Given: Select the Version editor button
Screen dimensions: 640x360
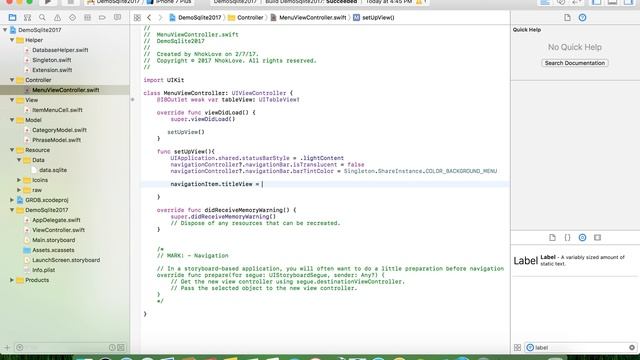Looking at the screenshot, I should [x=577, y=2].
